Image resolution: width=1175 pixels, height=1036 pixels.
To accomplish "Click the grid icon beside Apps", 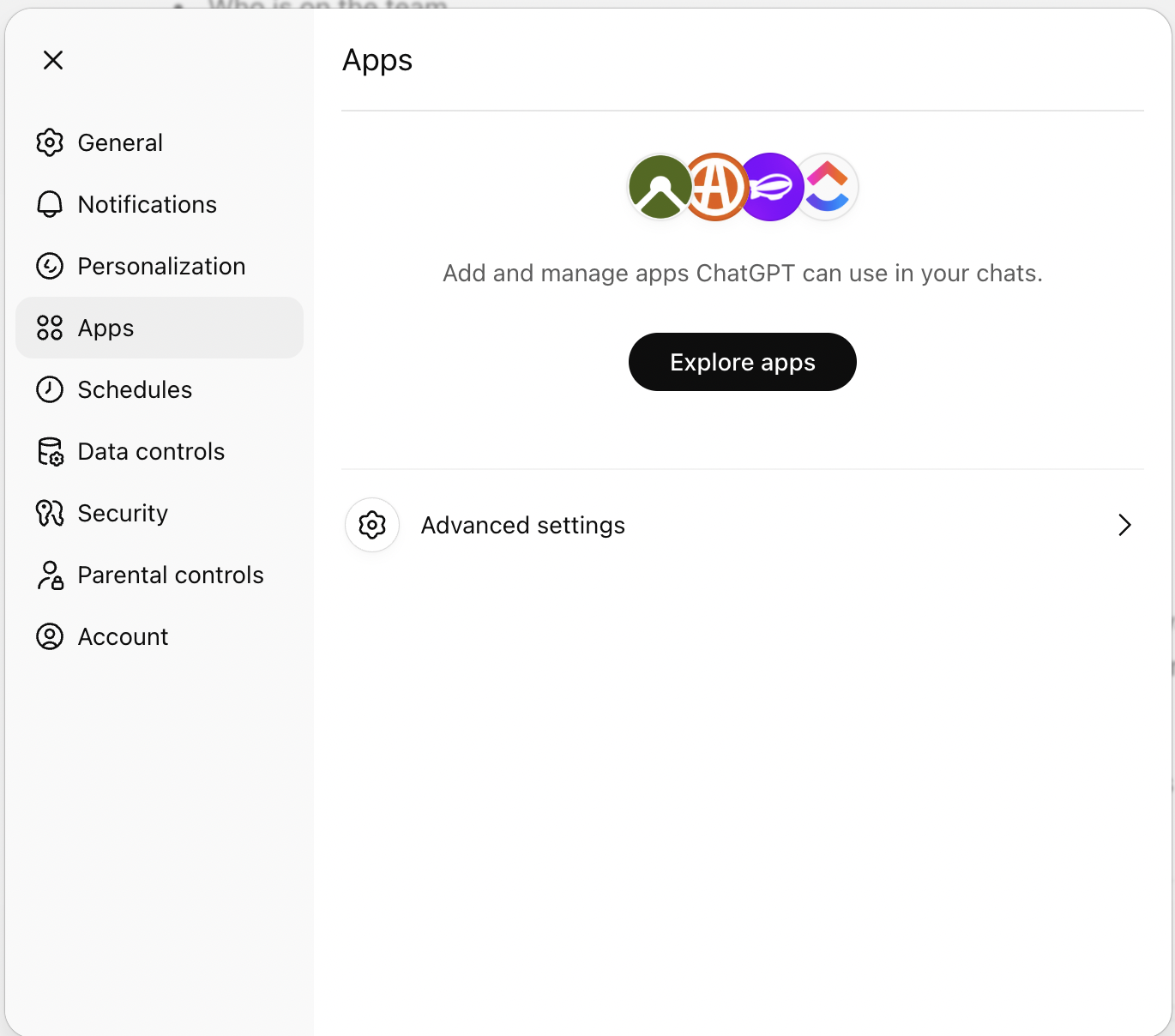I will click(50, 328).
